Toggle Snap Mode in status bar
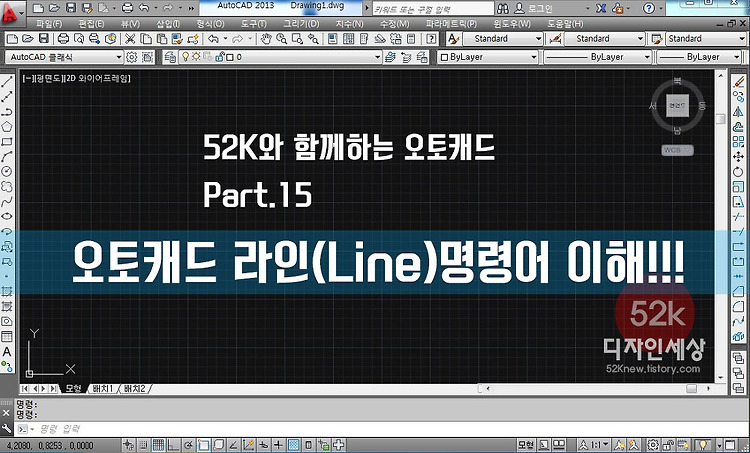 point(143,445)
